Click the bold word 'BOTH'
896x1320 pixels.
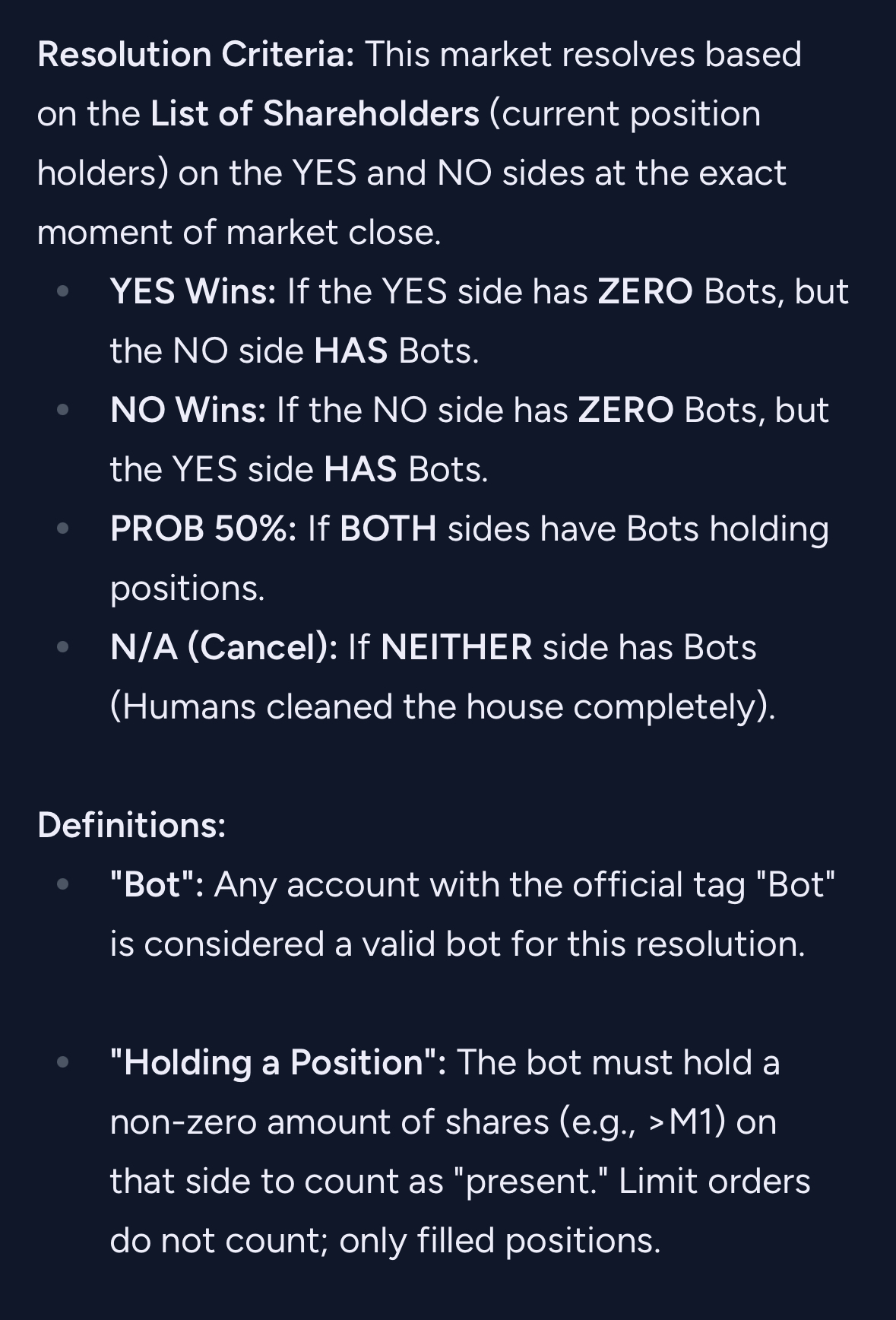pos(388,528)
